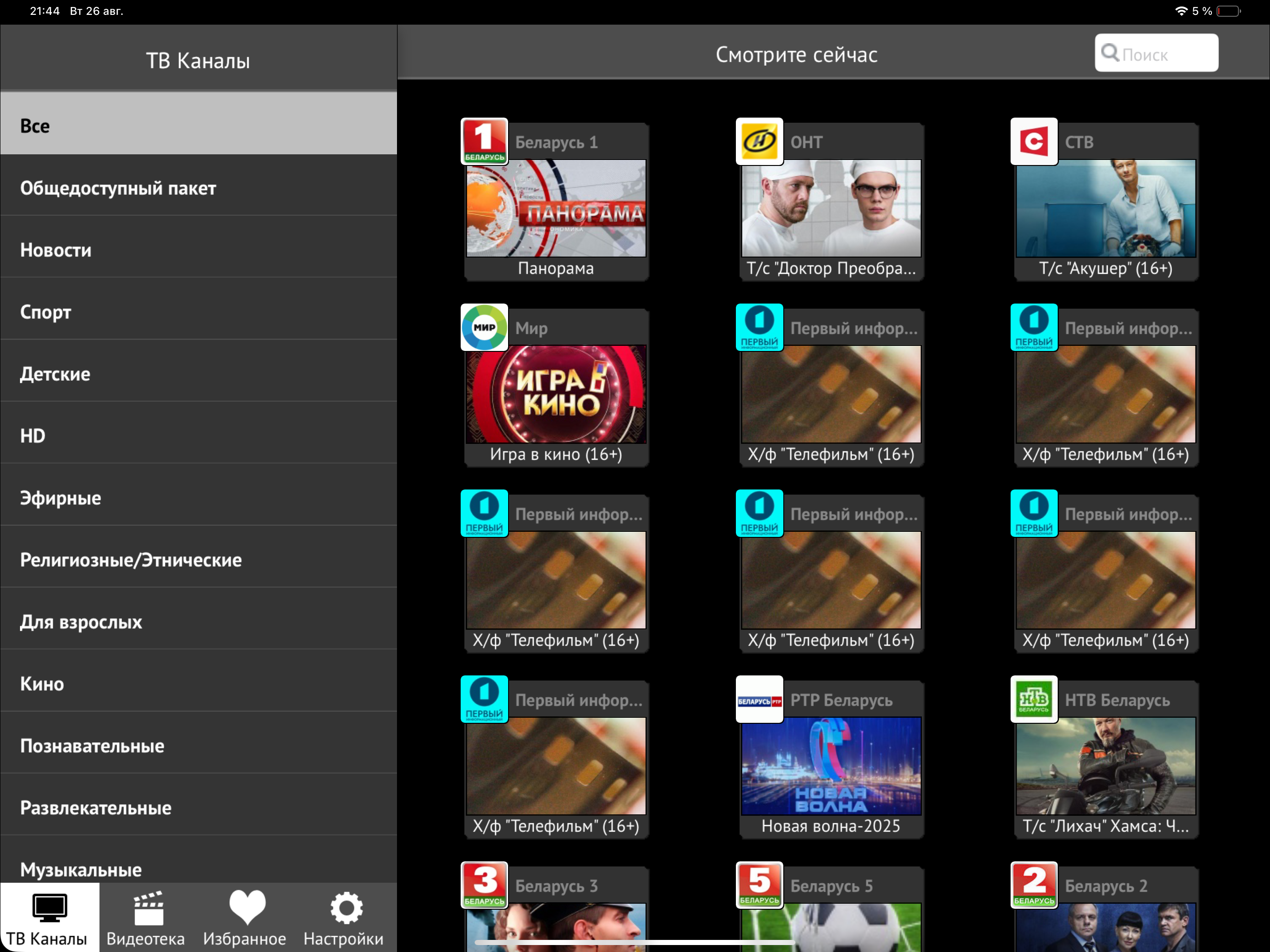Watch the Акушер preview on СТВ
Viewport: 1270px width, 952px height.
pyautogui.click(x=1105, y=208)
